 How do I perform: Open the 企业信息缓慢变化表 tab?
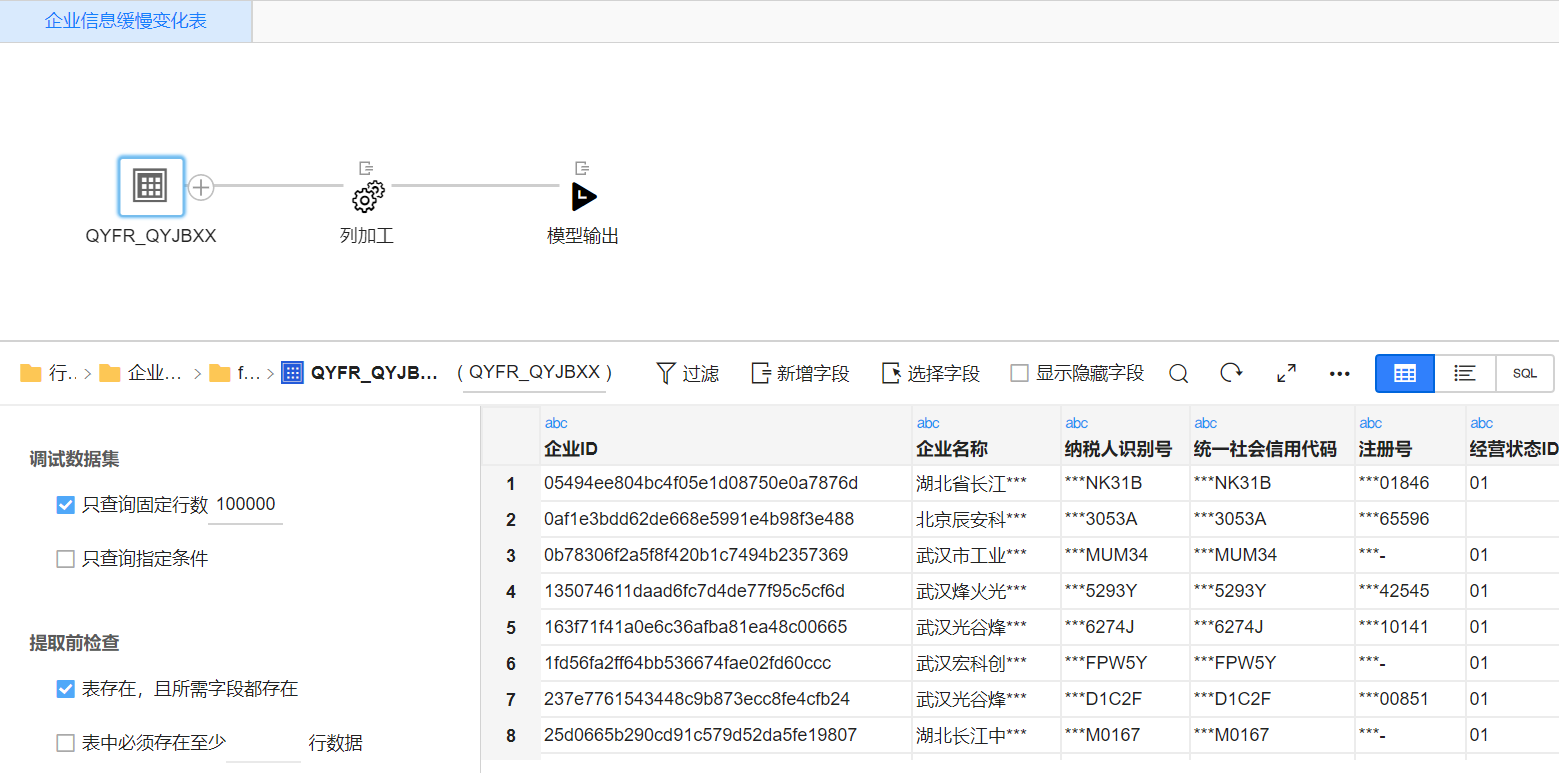point(126,21)
